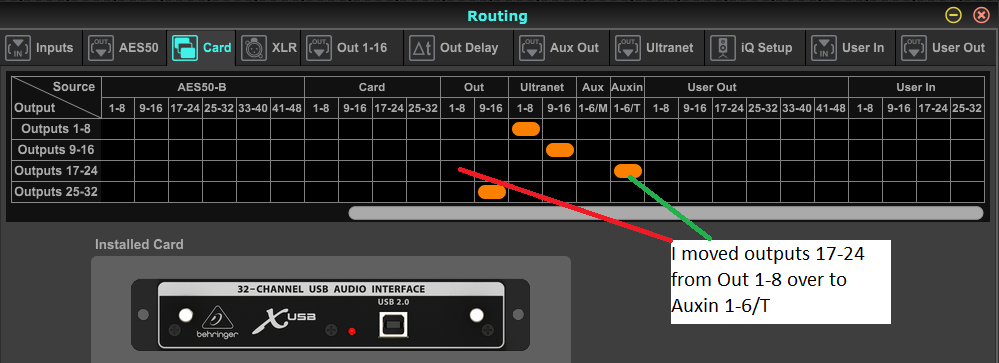Click the Ultranet OUT icon
Screen dimensions: 999x363
tap(628, 48)
